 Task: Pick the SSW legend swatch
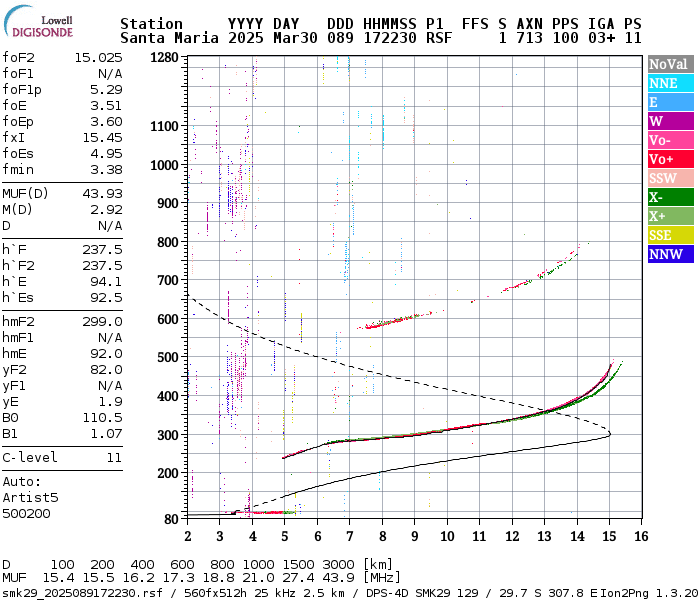point(671,178)
